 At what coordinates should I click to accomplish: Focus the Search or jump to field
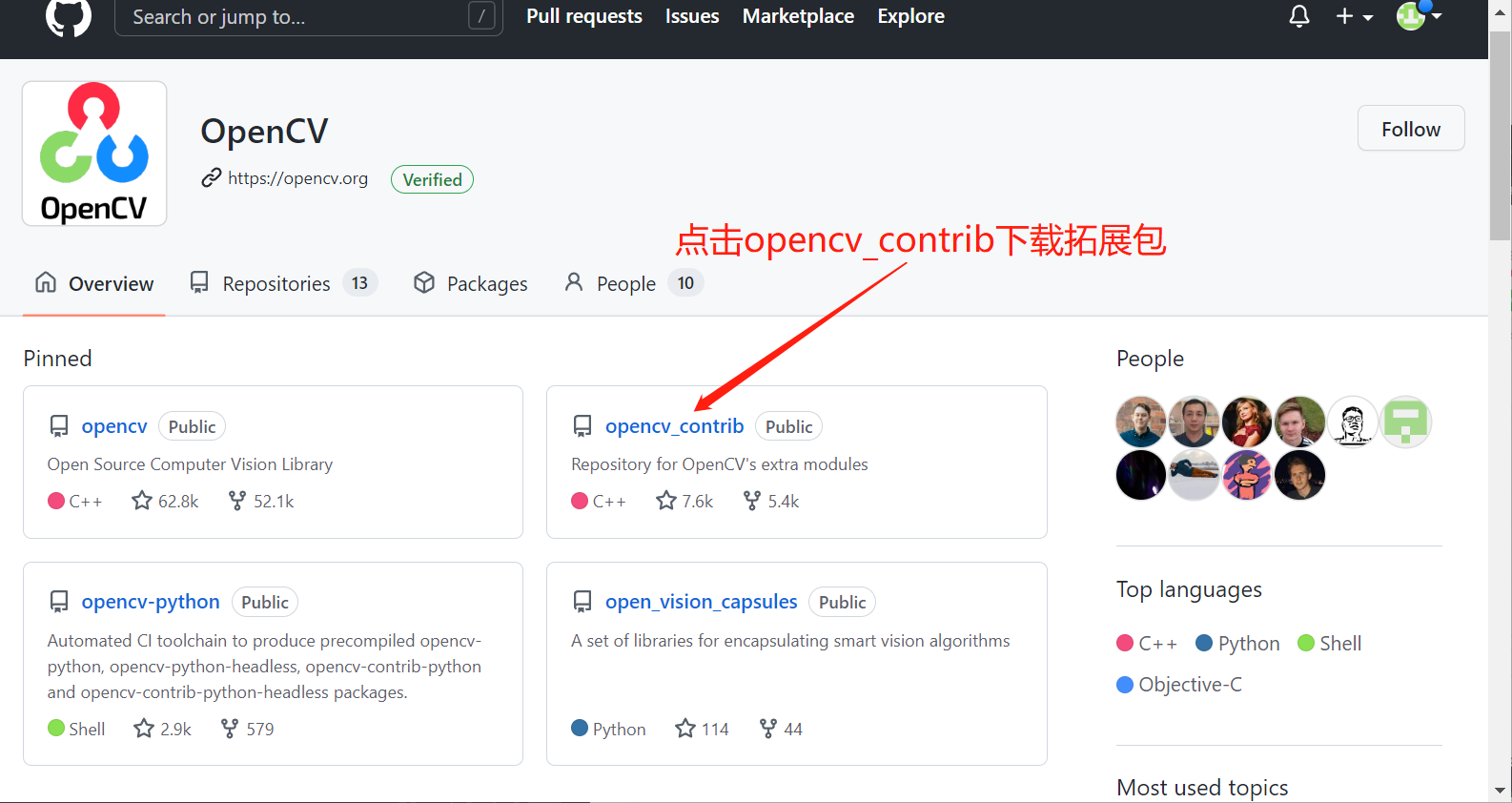[x=308, y=16]
